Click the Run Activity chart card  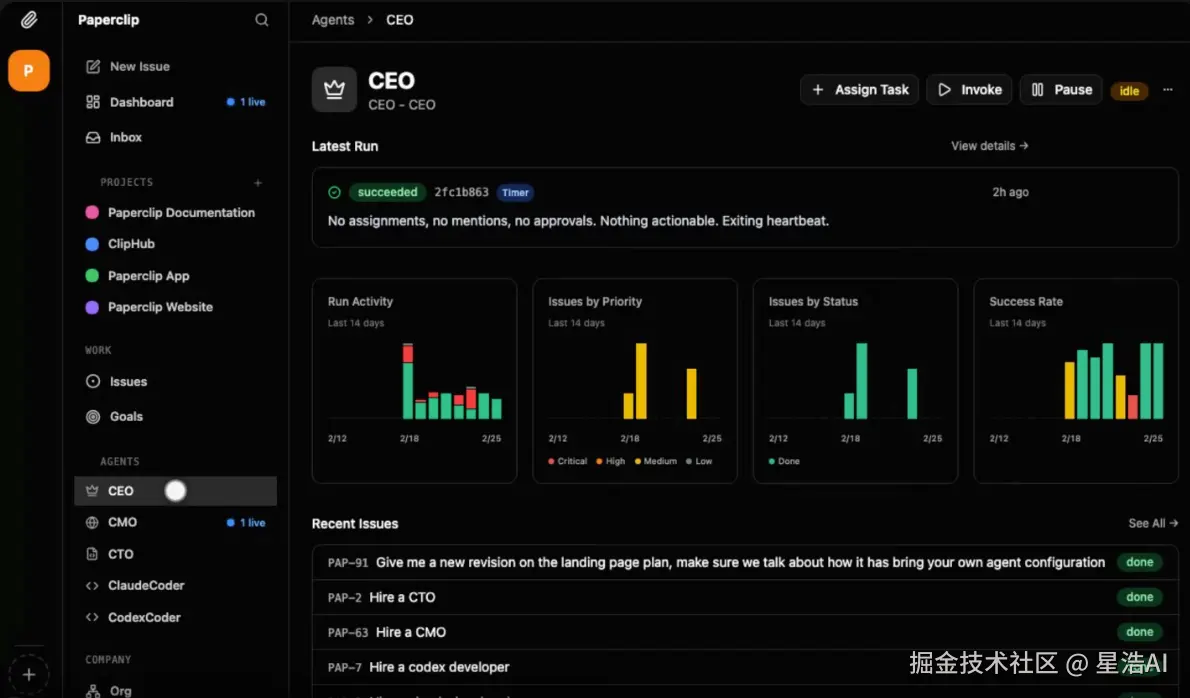[x=414, y=381]
